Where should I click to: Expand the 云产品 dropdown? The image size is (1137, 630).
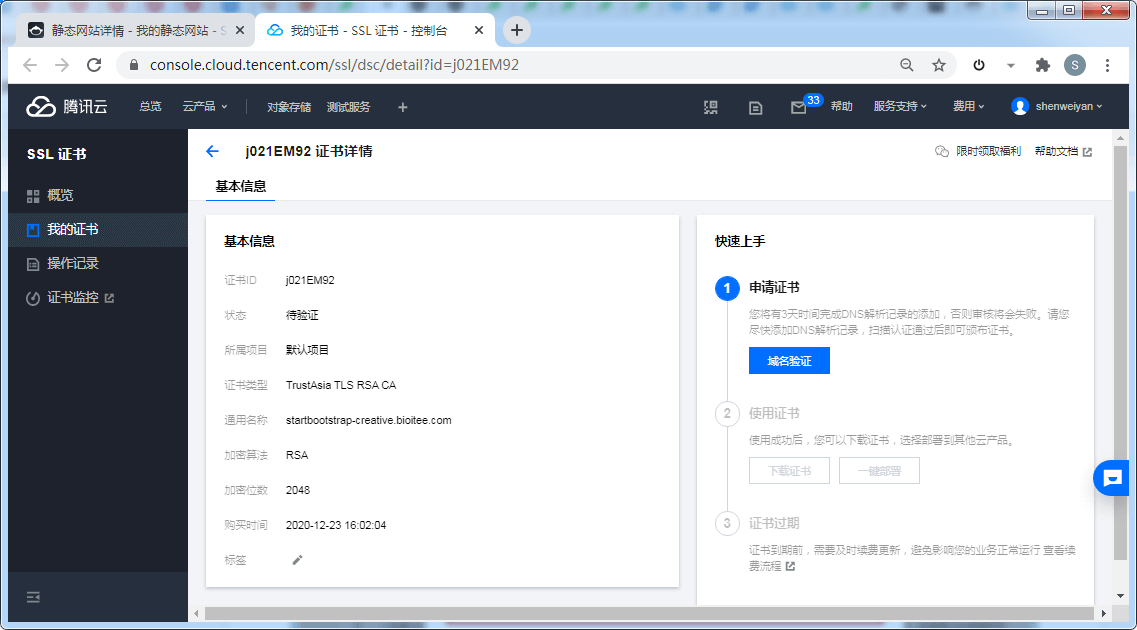coord(205,107)
